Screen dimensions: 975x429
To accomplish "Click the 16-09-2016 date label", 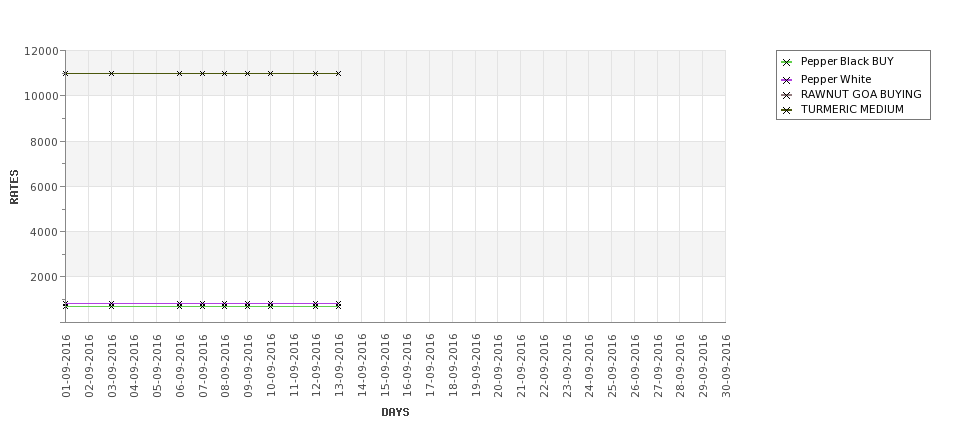I will pos(407,366).
